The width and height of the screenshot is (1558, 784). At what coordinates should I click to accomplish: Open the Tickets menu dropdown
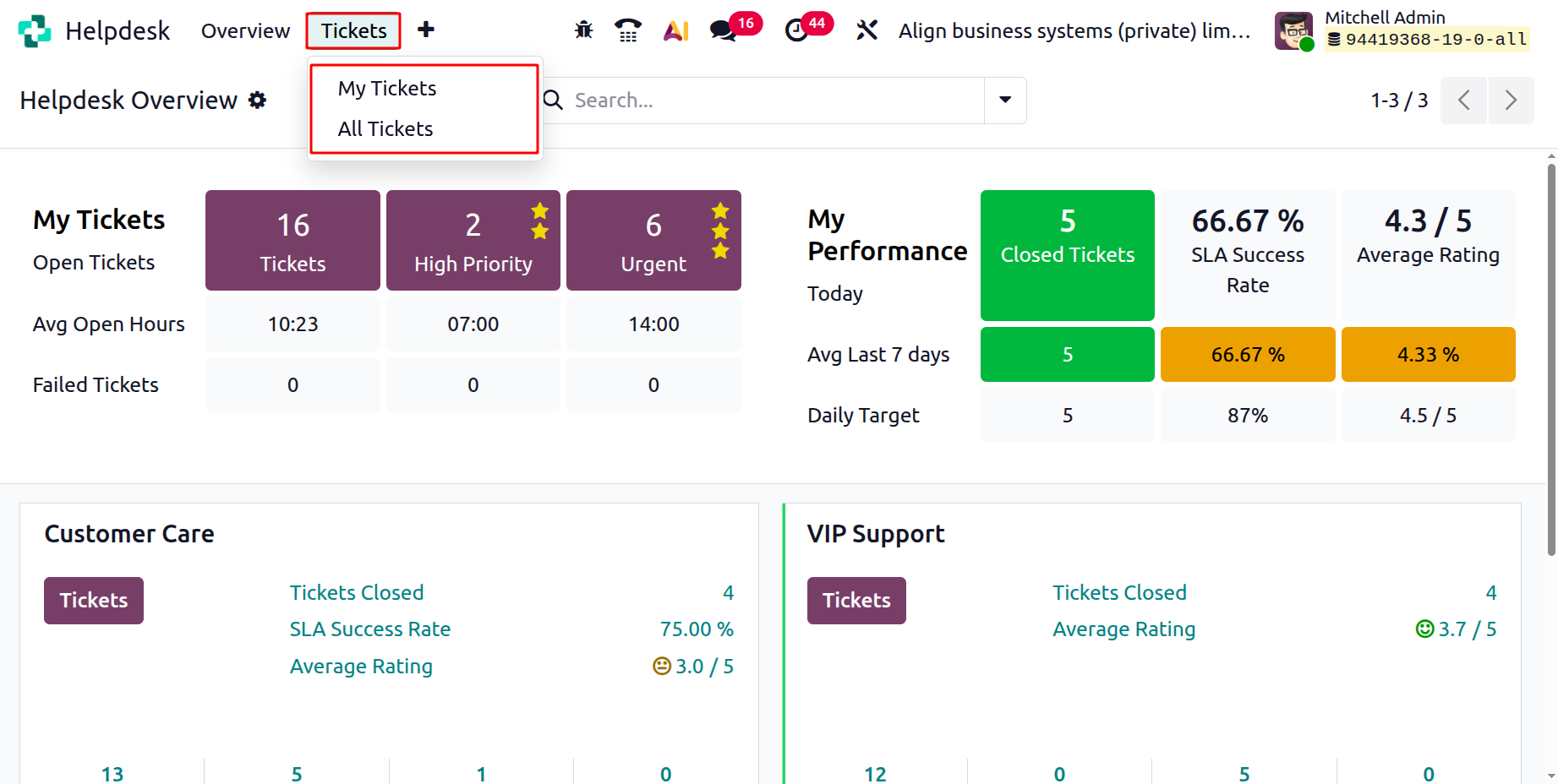point(353,30)
